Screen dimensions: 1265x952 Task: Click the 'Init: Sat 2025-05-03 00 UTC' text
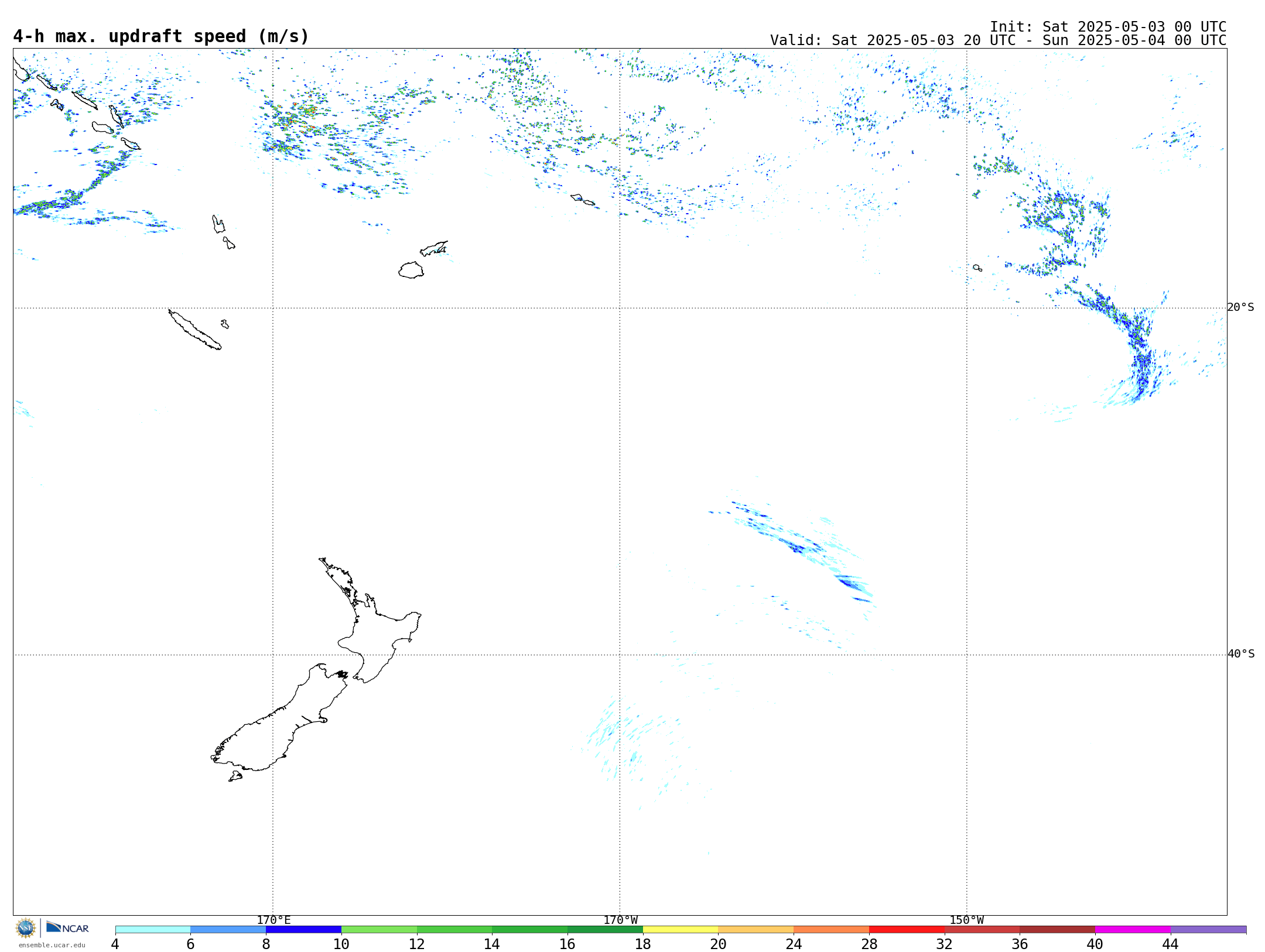tap(1108, 27)
